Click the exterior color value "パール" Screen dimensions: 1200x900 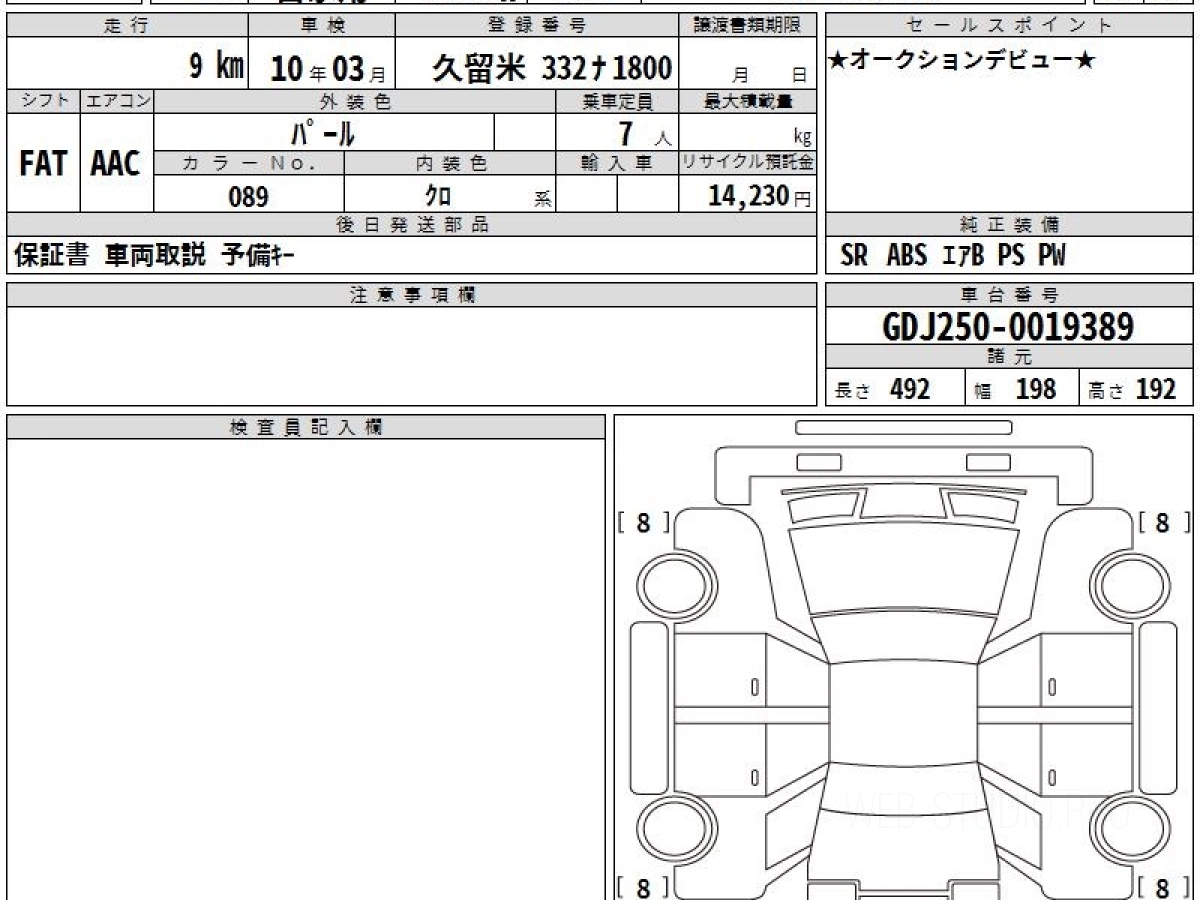[x=322, y=132]
